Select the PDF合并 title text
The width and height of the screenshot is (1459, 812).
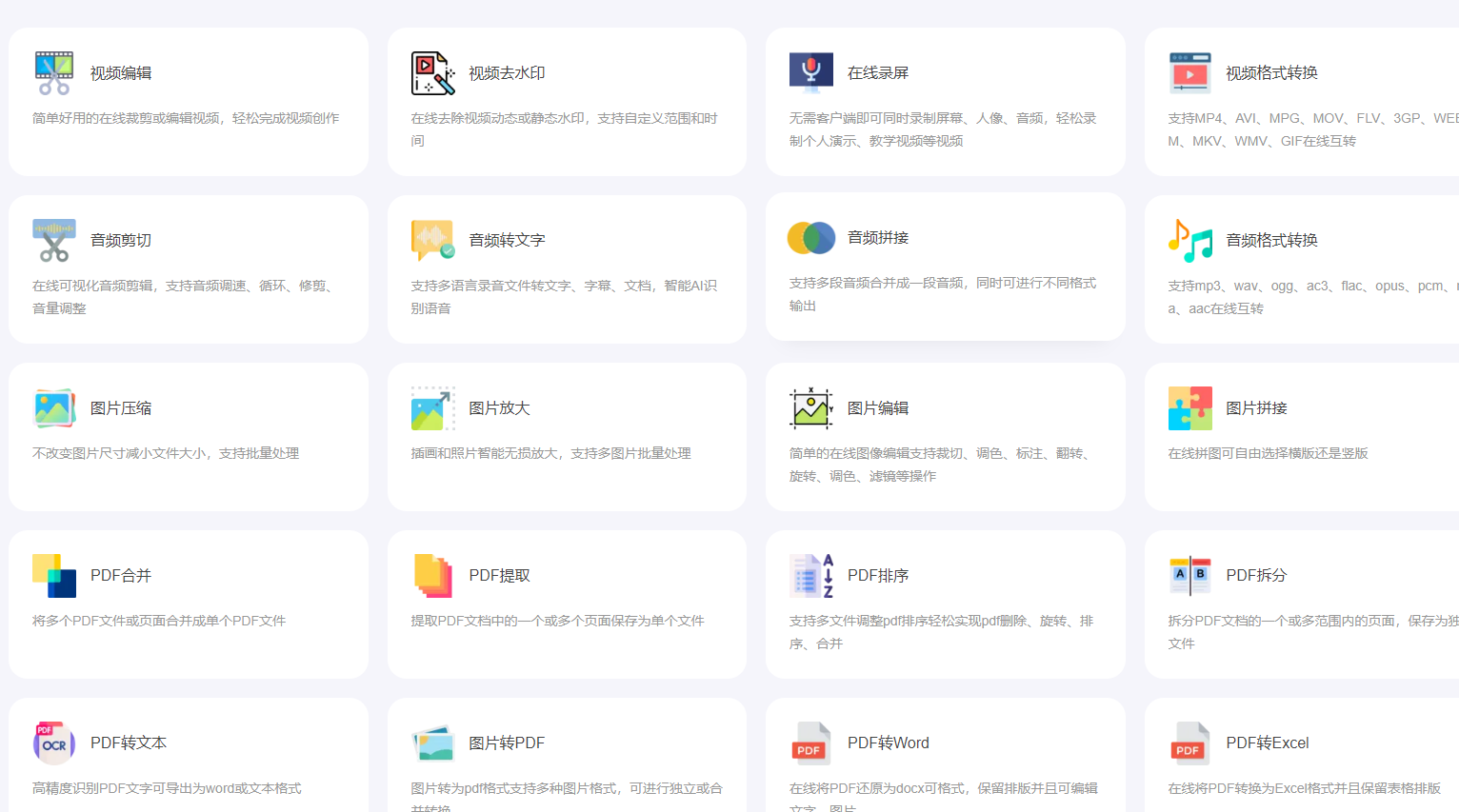click(x=121, y=576)
